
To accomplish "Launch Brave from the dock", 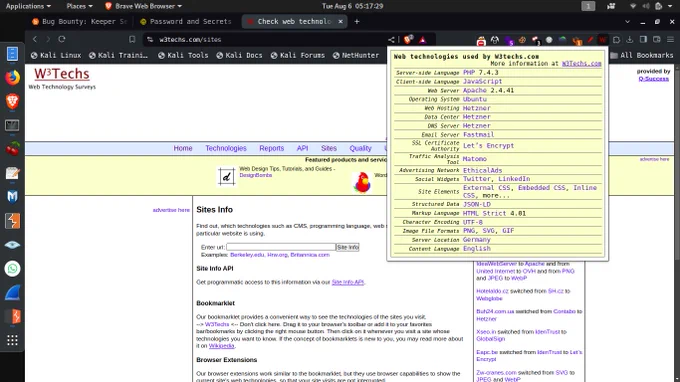I will (12, 101).
